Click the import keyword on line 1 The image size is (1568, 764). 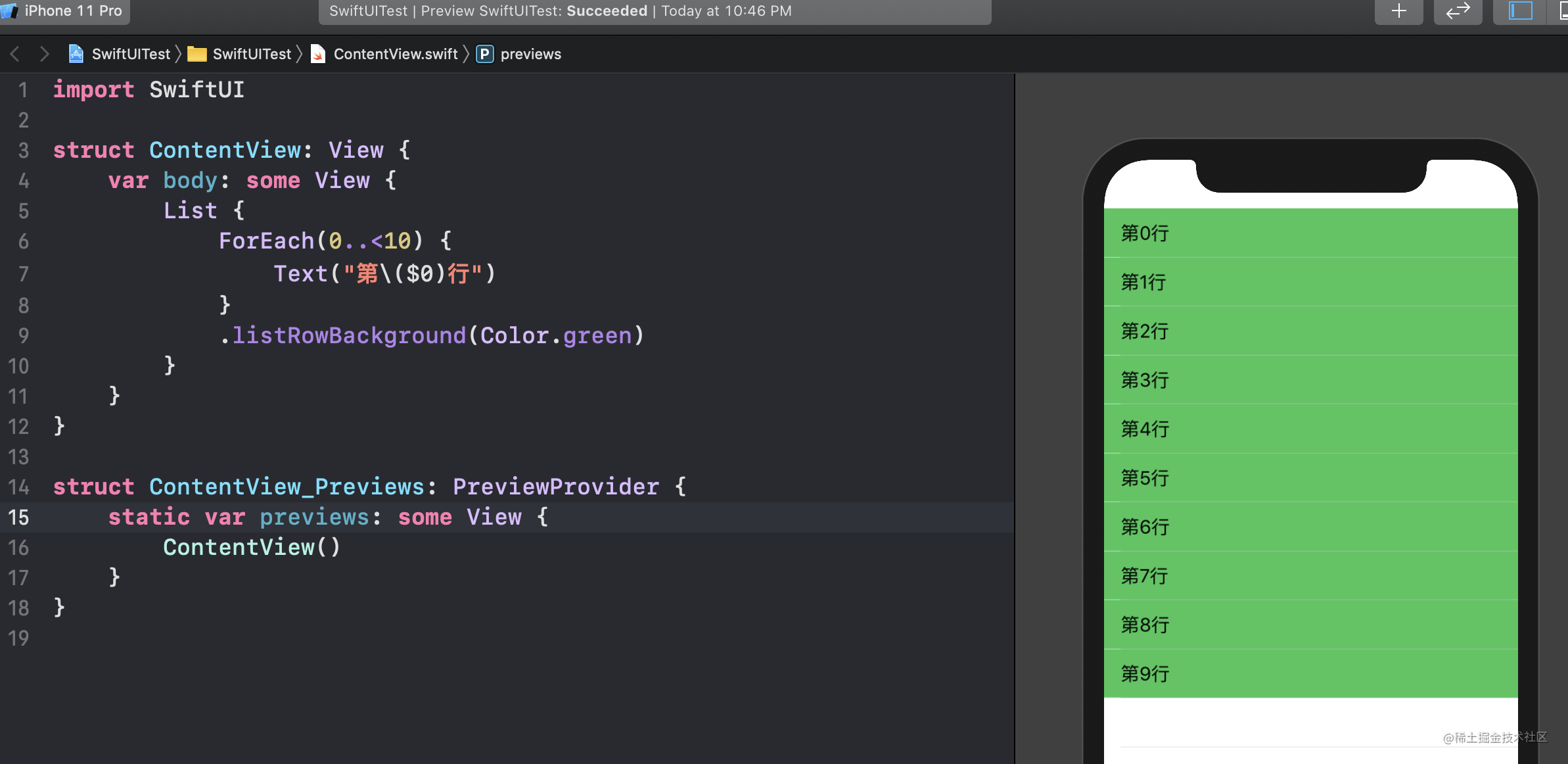[93, 89]
